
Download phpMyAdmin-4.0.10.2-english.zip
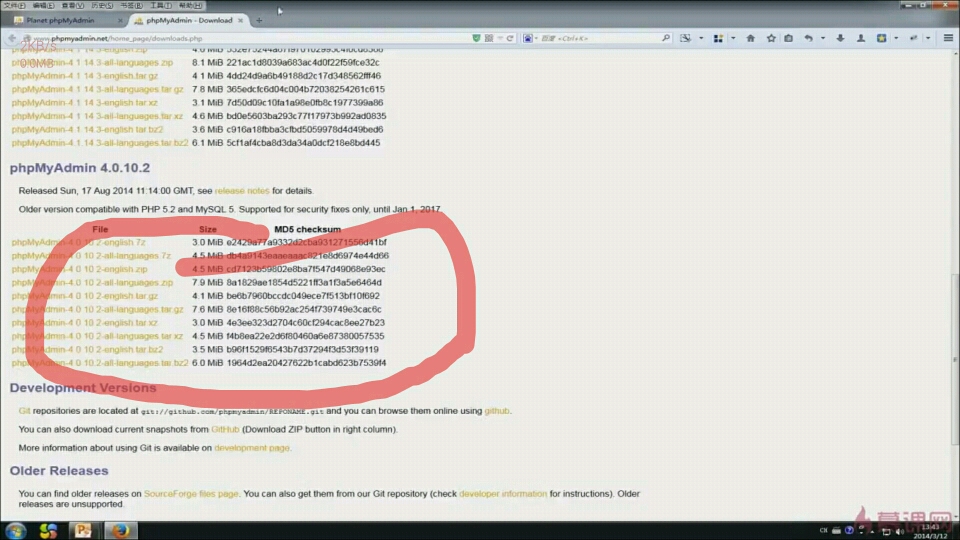coord(80,269)
